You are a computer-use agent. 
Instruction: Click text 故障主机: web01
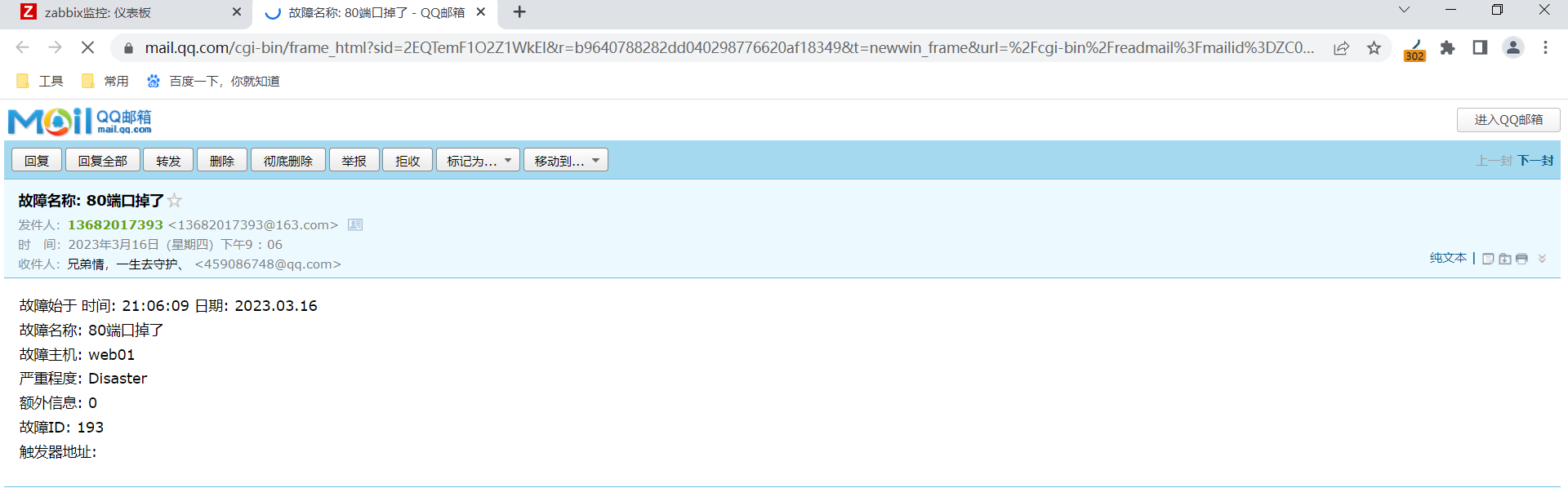click(77, 354)
